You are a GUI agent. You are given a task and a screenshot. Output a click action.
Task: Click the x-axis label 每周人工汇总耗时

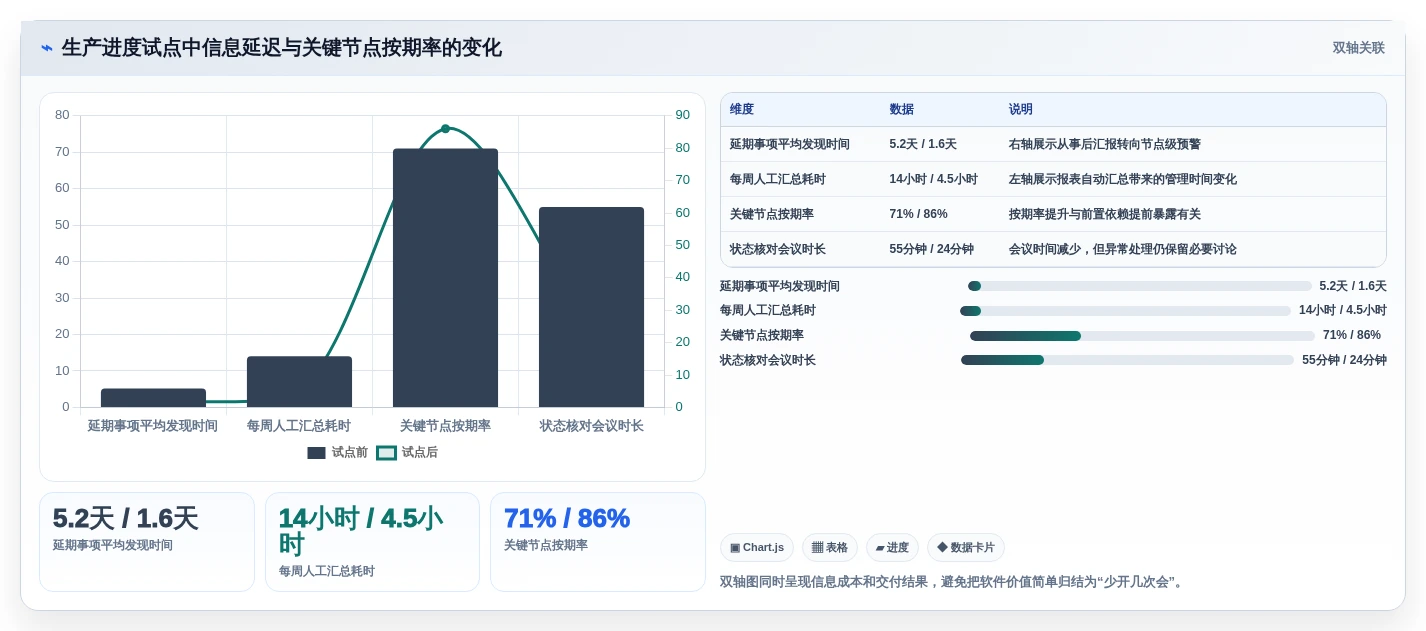(x=299, y=426)
